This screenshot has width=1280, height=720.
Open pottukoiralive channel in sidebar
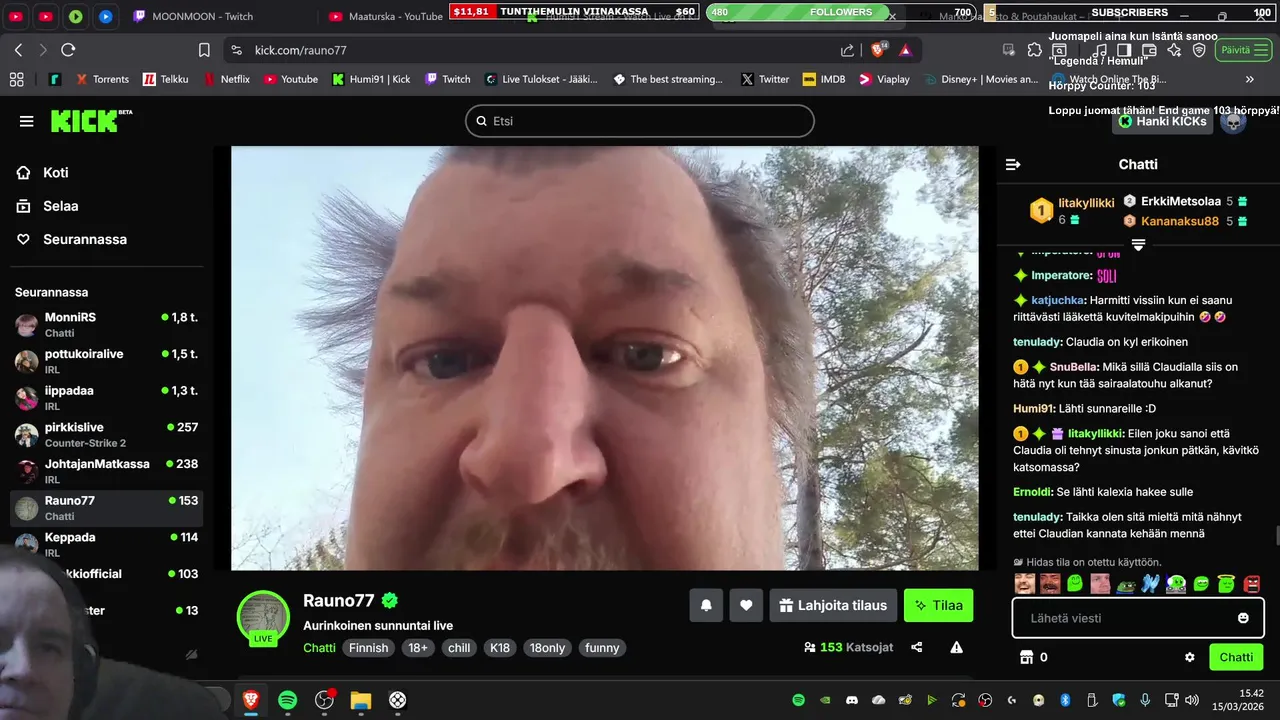click(106, 361)
